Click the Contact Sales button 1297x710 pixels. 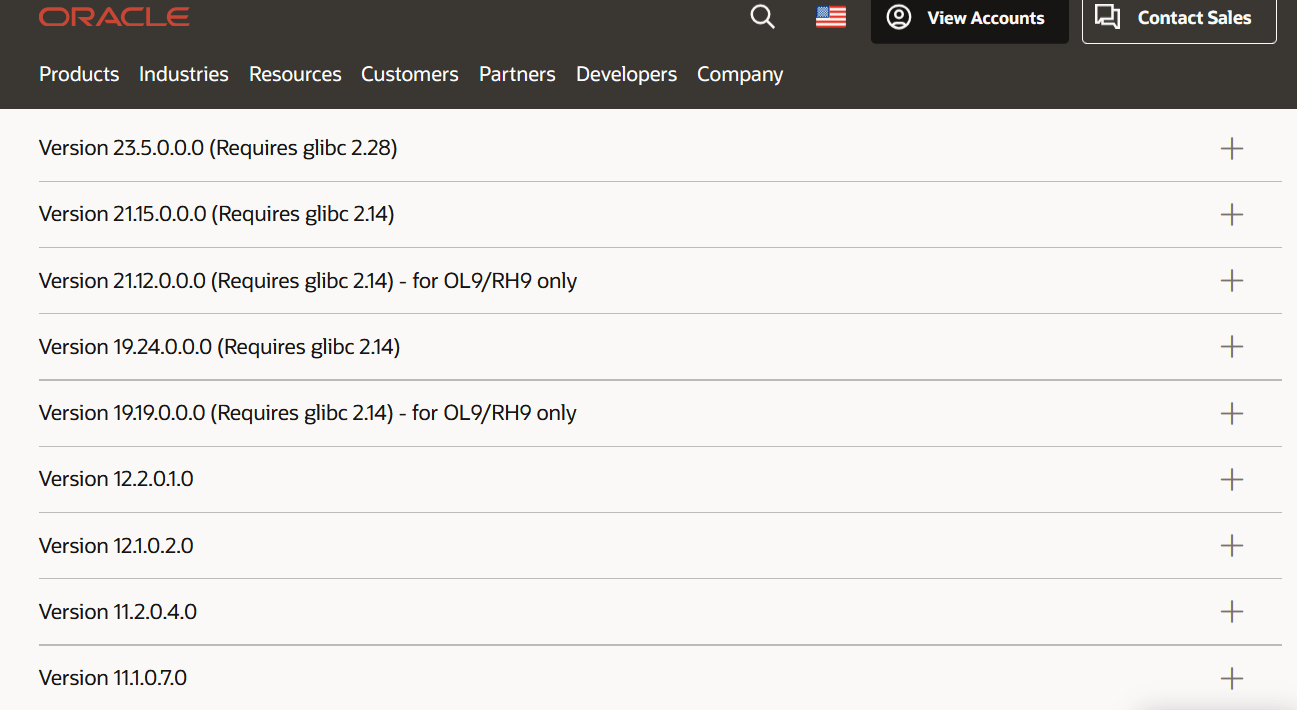(x=1179, y=18)
